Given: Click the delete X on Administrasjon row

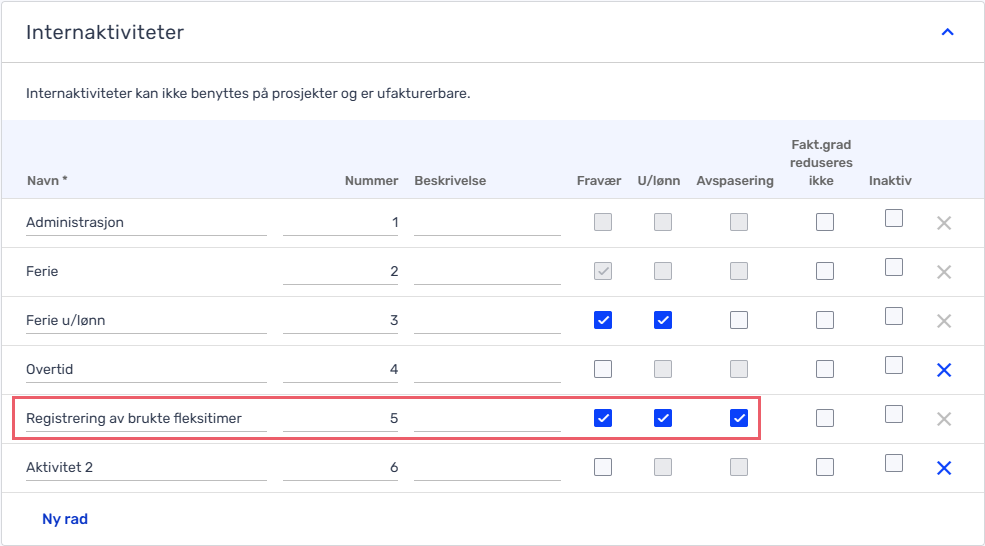Looking at the screenshot, I should pyautogui.click(x=944, y=223).
